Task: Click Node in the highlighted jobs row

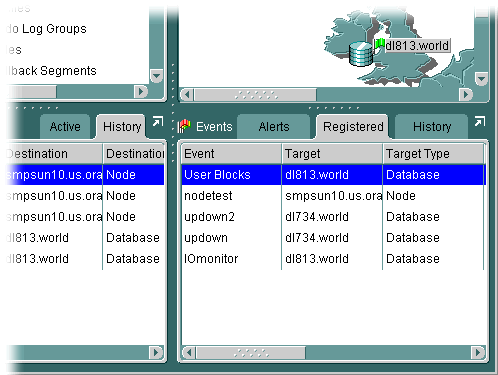Action: pos(121,175)
